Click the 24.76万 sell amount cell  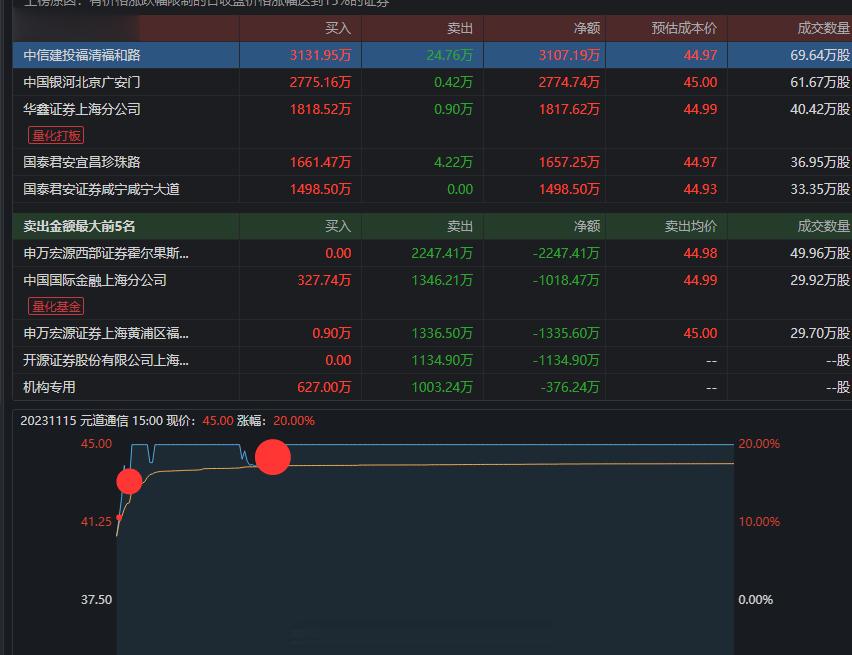[449, 55]
